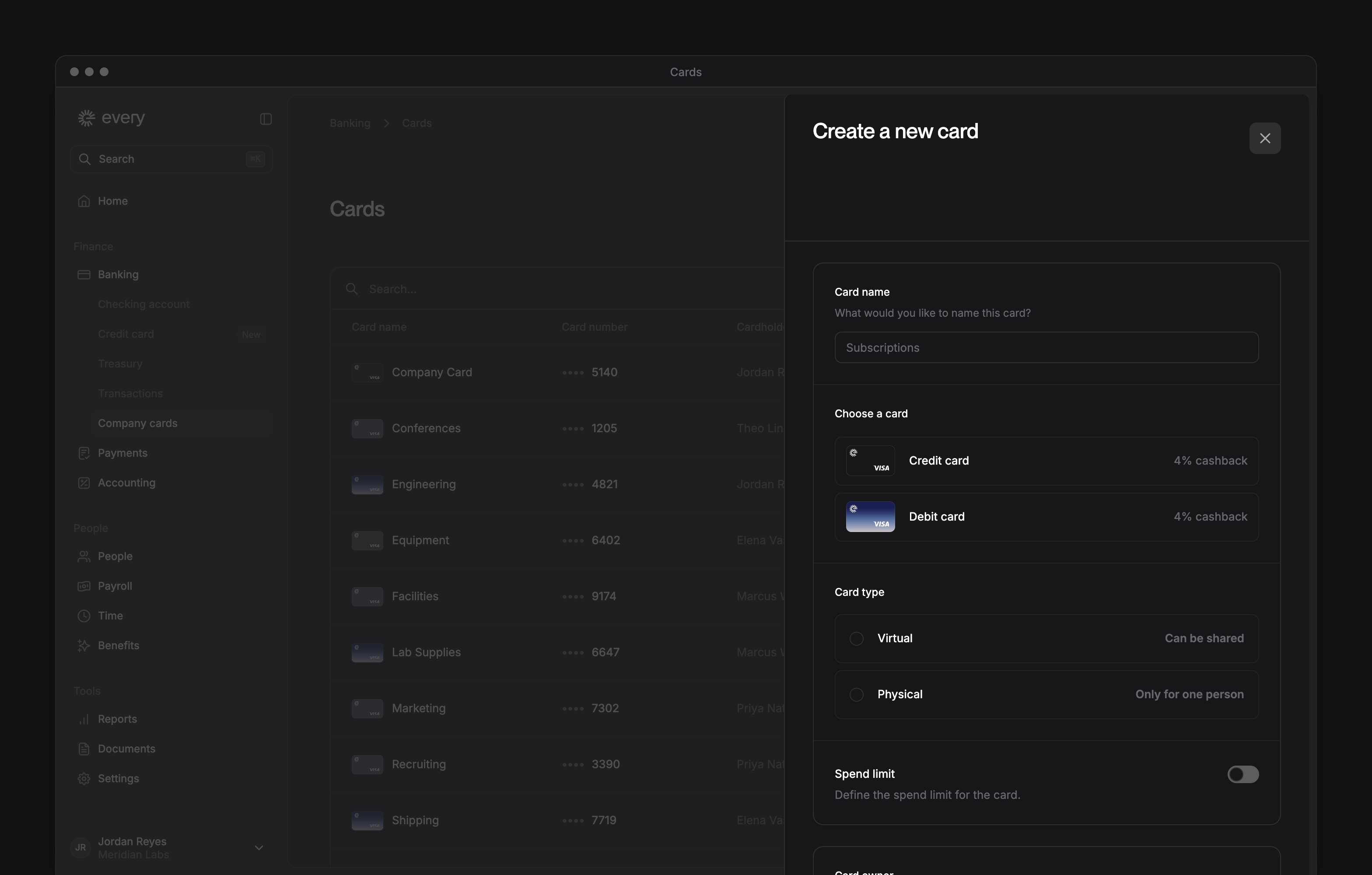This screenshot has width=1372, height=875.
Task: Click the Reports bar chart icon
Action: (84, 719)
